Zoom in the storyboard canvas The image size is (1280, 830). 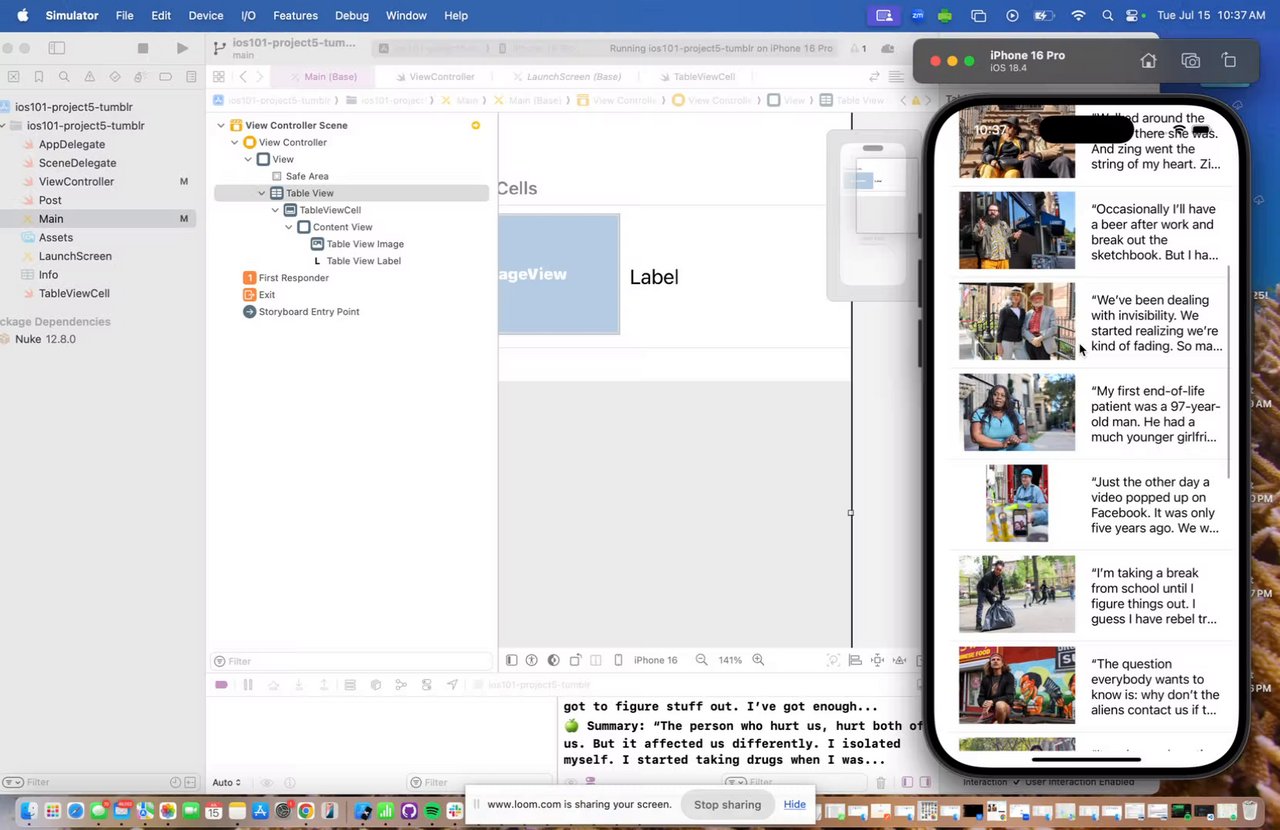(758, 660)
